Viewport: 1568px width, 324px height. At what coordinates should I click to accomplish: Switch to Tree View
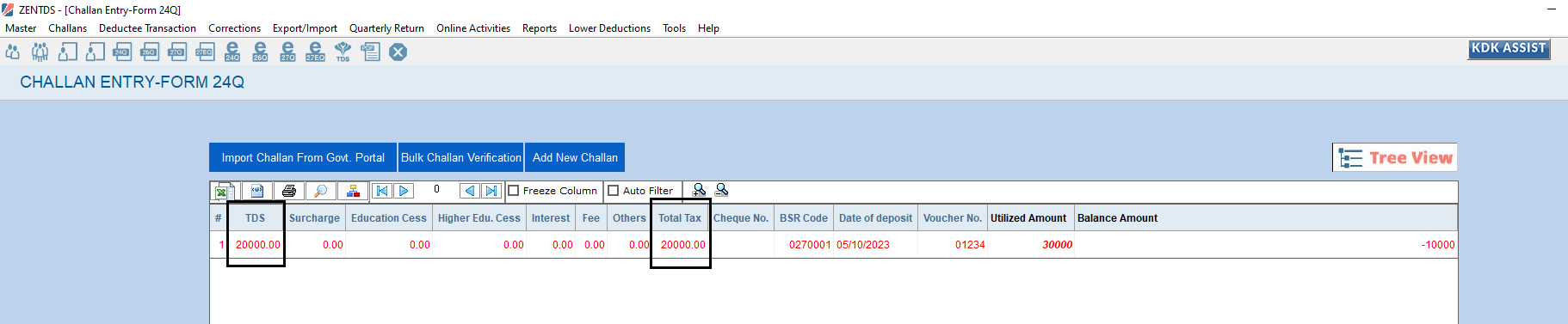point(1395,157)
